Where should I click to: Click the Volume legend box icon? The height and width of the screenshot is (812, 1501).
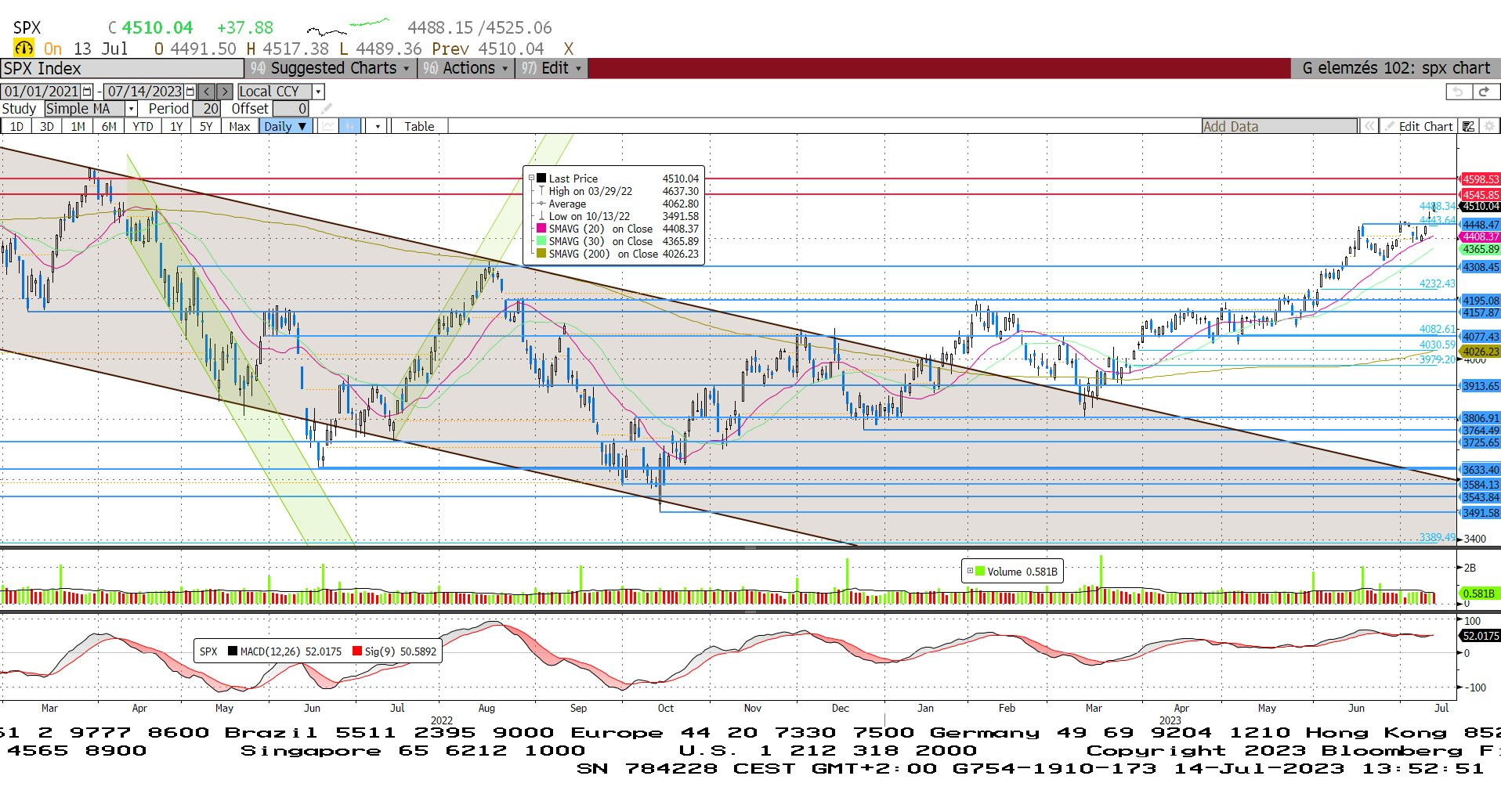click(x=979, y=572)
